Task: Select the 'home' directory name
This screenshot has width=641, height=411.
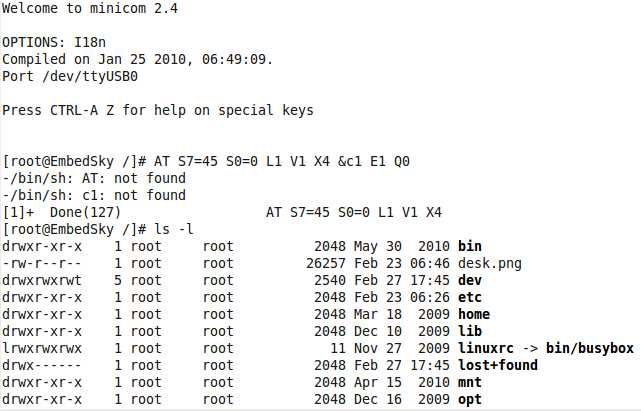Action: 473,314
